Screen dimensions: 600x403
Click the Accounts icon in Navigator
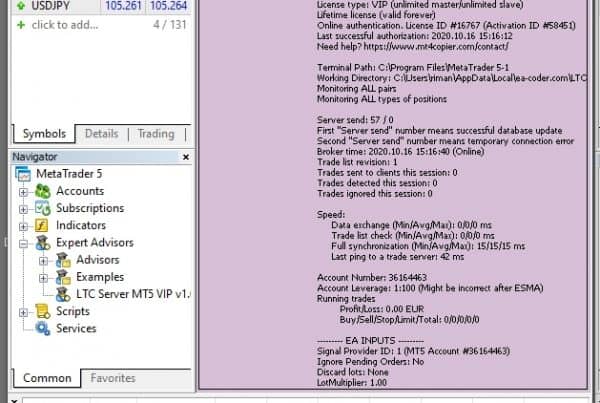tap(43, 191)
